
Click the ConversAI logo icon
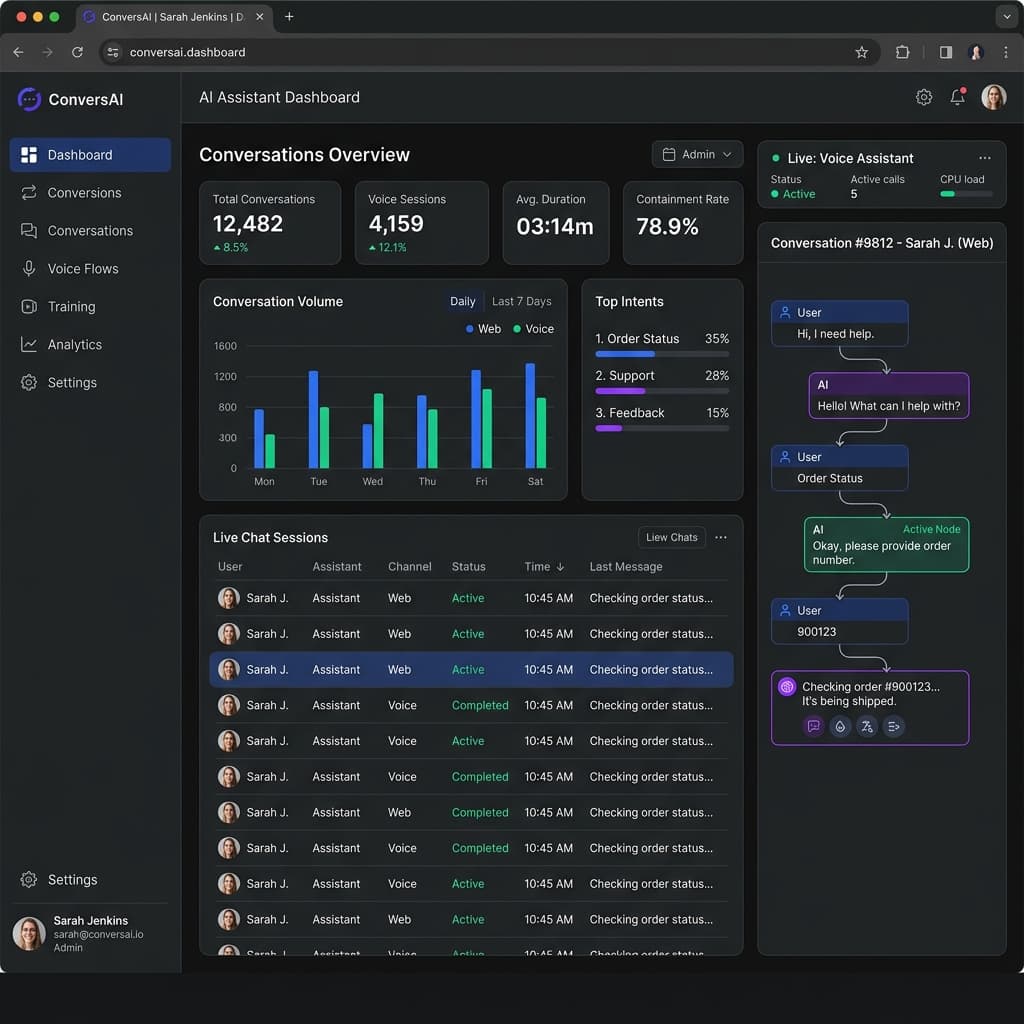(x=29, y=99)
